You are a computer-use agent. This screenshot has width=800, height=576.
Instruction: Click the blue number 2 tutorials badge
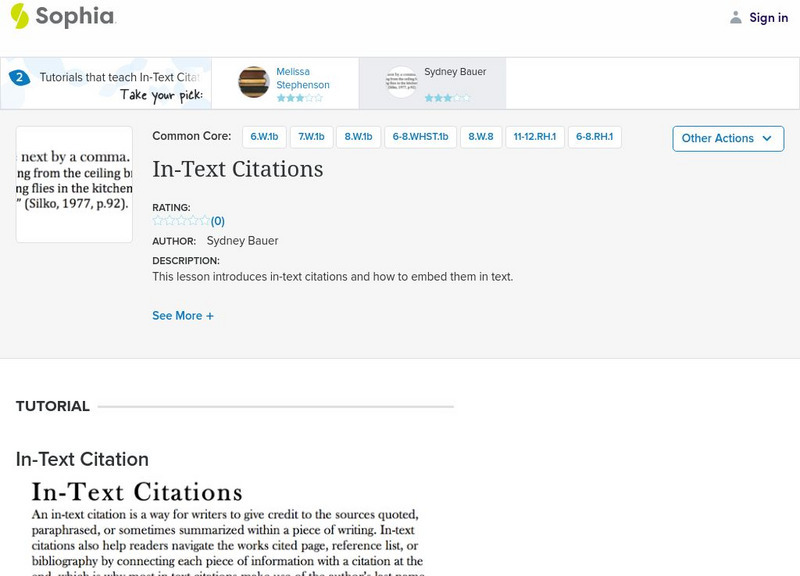pyautogui.click(x=19, y=78)
